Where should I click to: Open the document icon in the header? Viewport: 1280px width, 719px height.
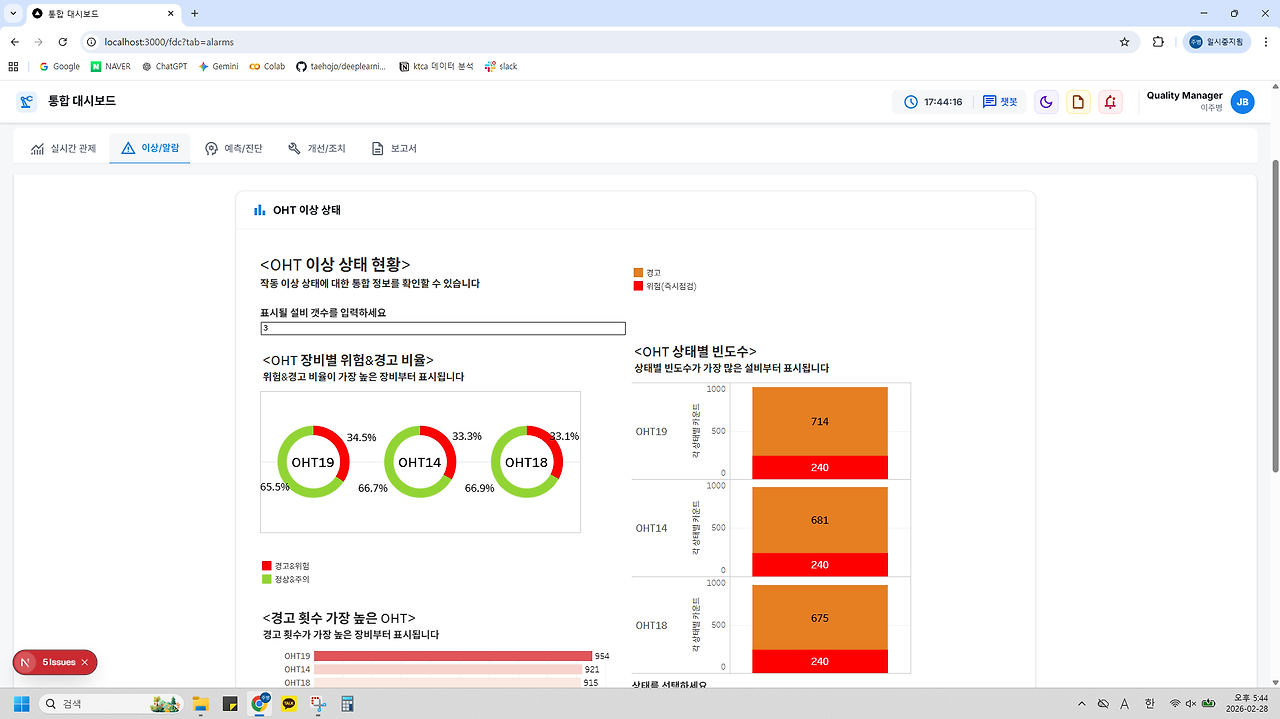(1078, 102)
